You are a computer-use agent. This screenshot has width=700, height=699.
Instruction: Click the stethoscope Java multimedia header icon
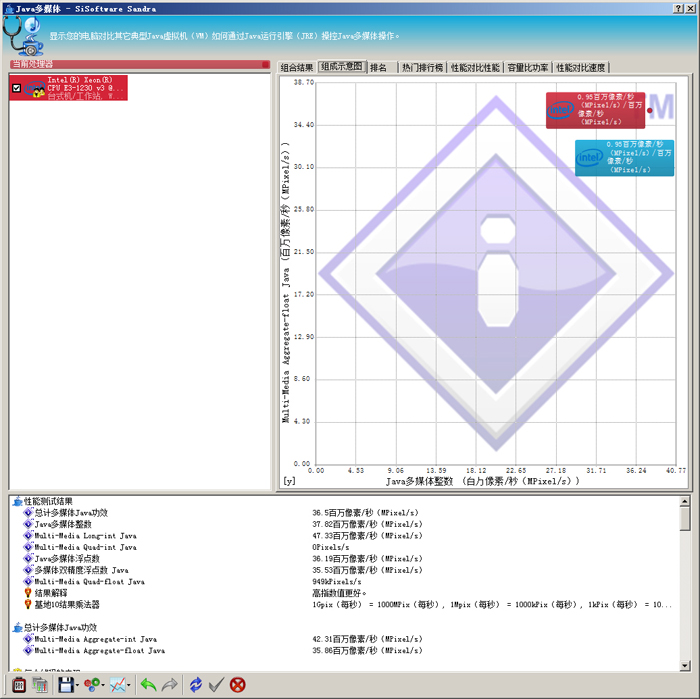(x=23, y=36)
